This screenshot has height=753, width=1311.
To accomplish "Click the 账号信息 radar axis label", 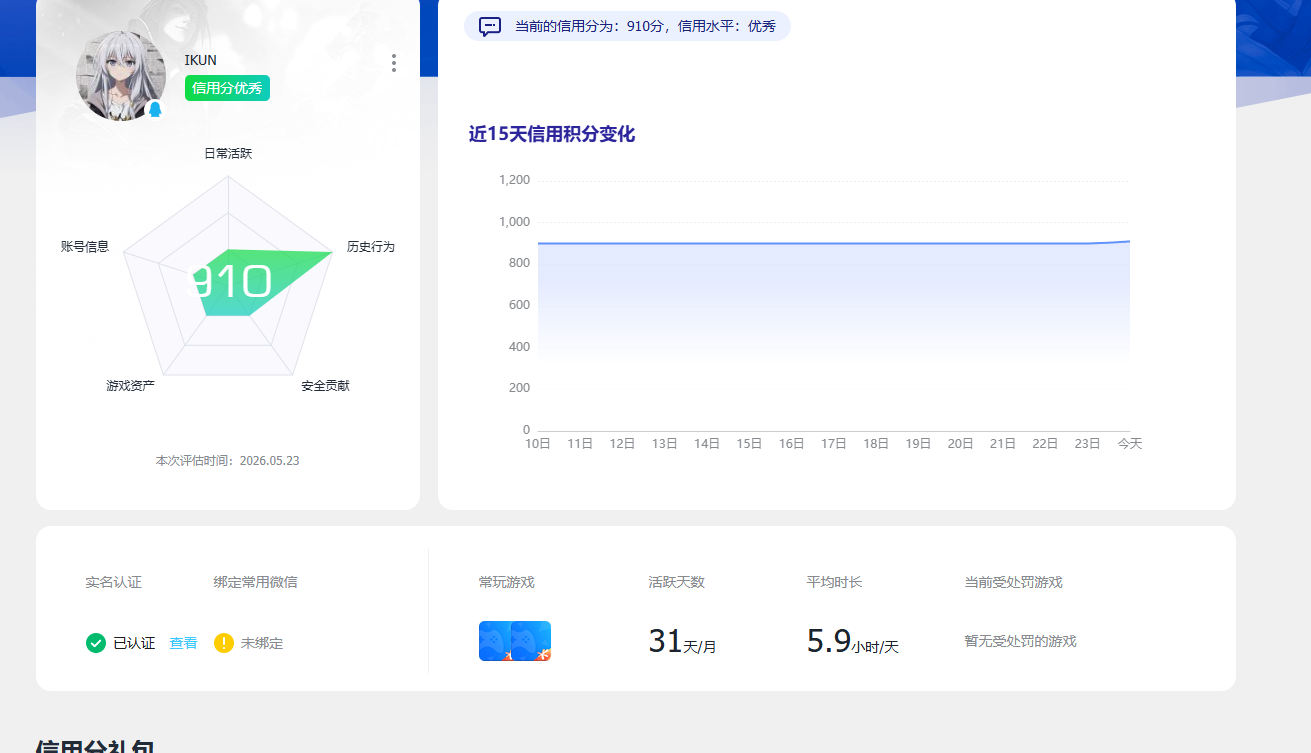I will point(85,247).
